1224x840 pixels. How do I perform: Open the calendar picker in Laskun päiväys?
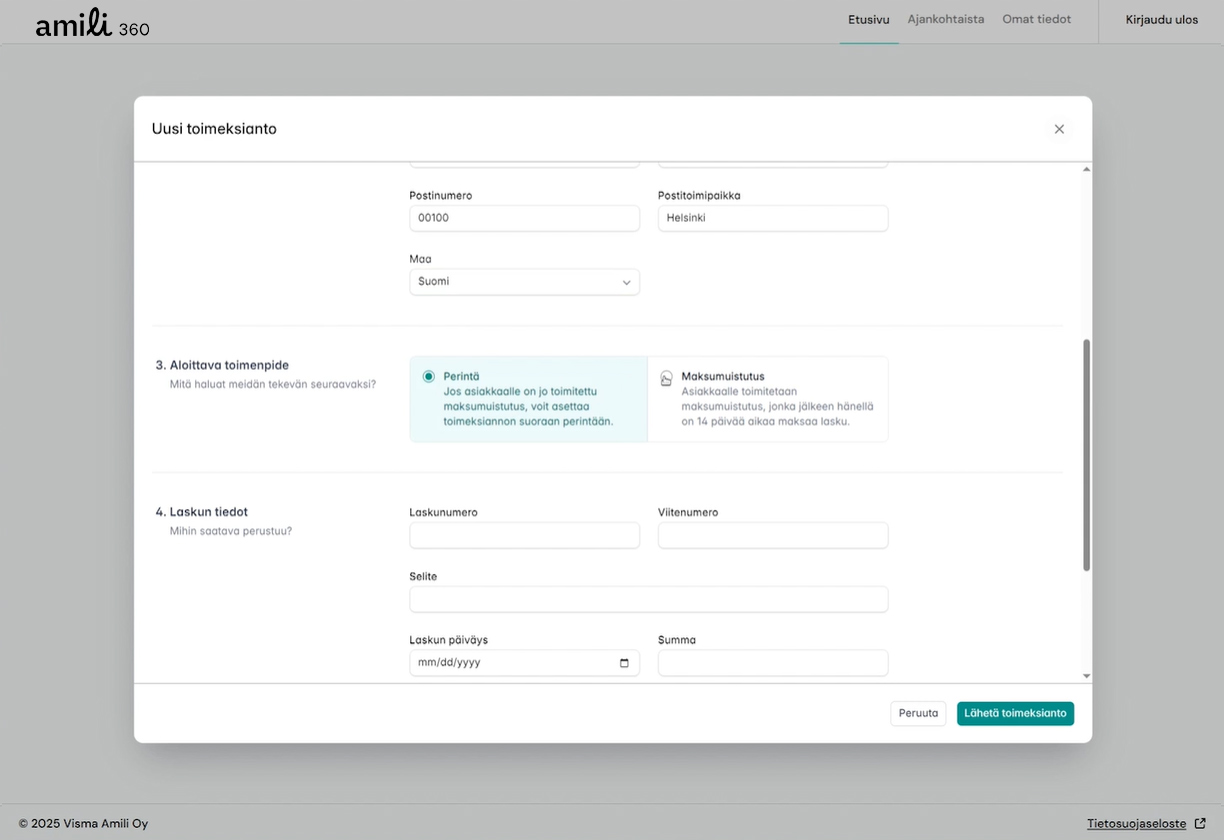pos(624,663)
